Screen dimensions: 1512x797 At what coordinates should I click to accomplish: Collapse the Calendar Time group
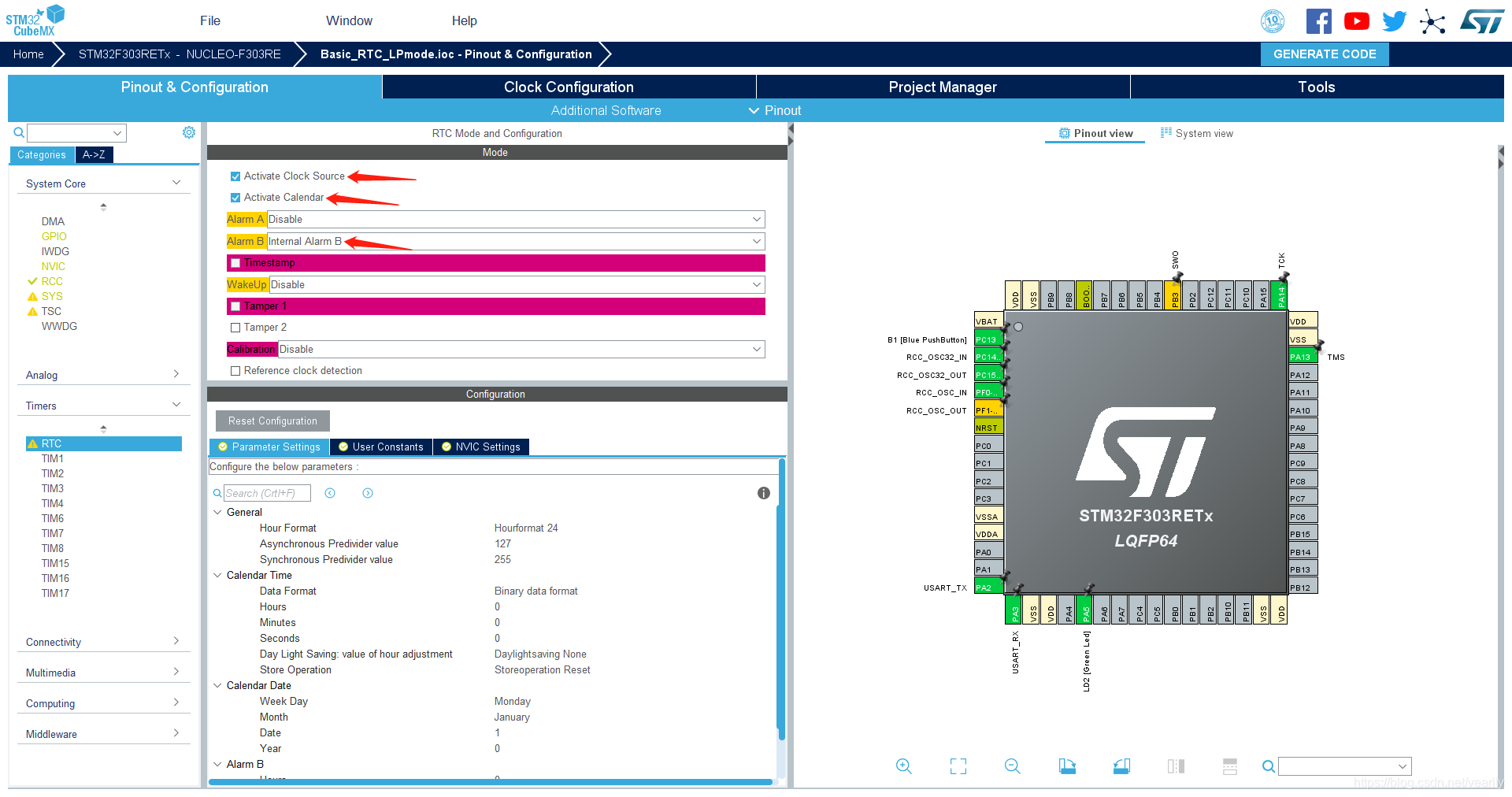[218, 575]
